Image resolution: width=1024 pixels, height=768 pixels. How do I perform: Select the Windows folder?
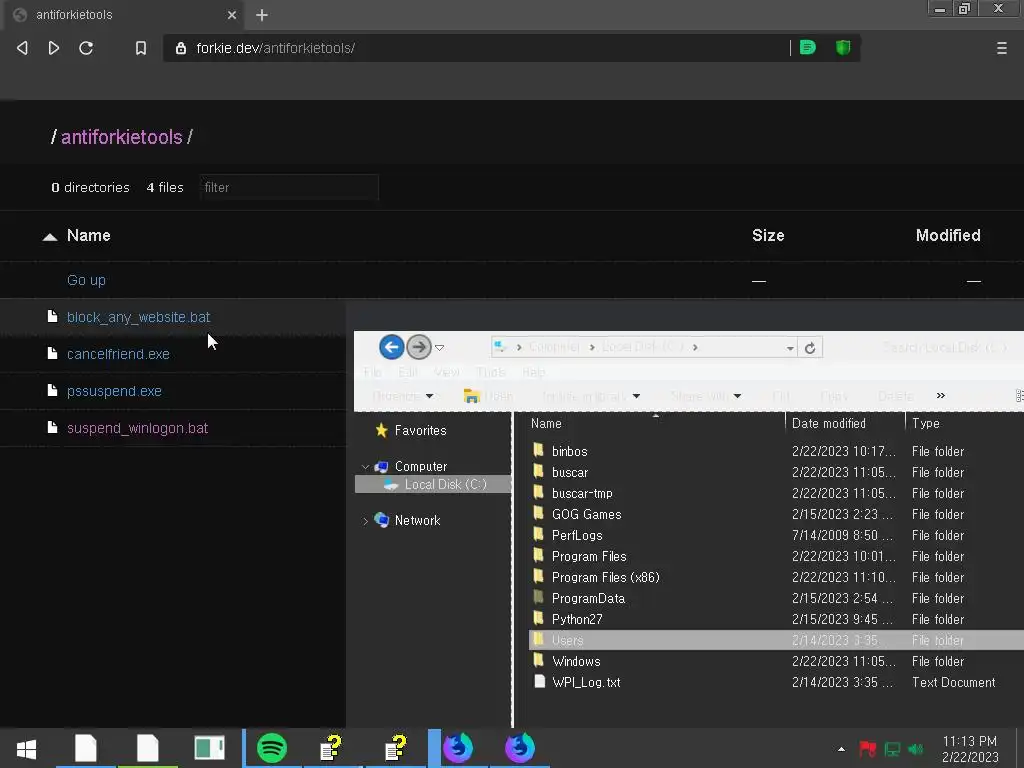click(576, 662)
